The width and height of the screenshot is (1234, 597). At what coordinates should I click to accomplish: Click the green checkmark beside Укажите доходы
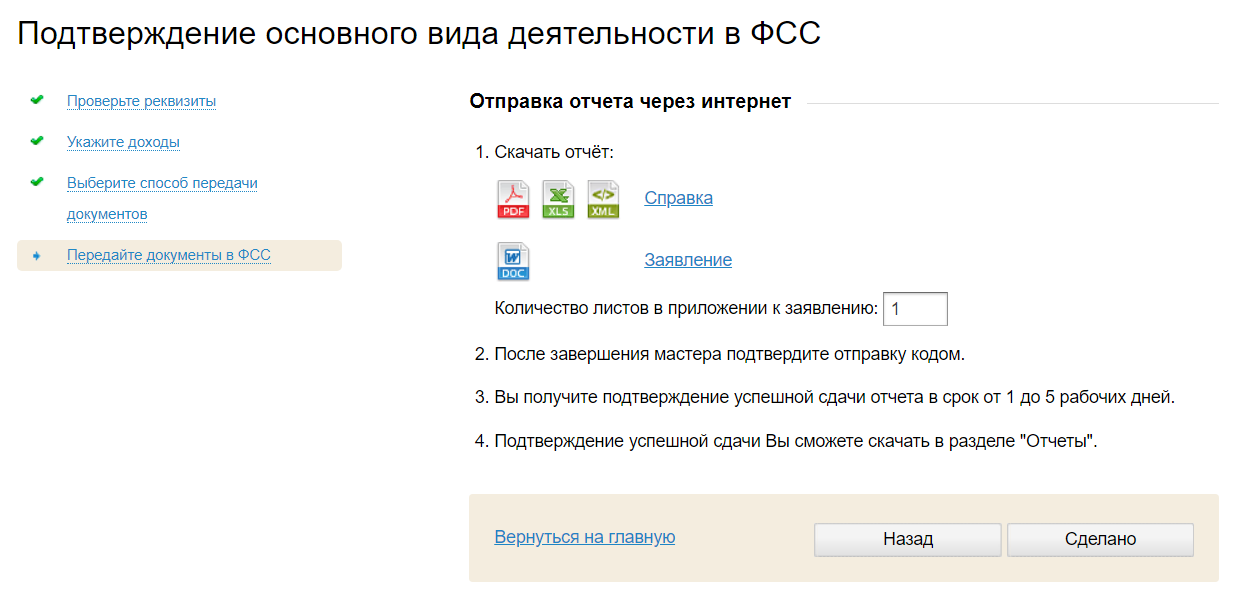[x=37, y=141]
